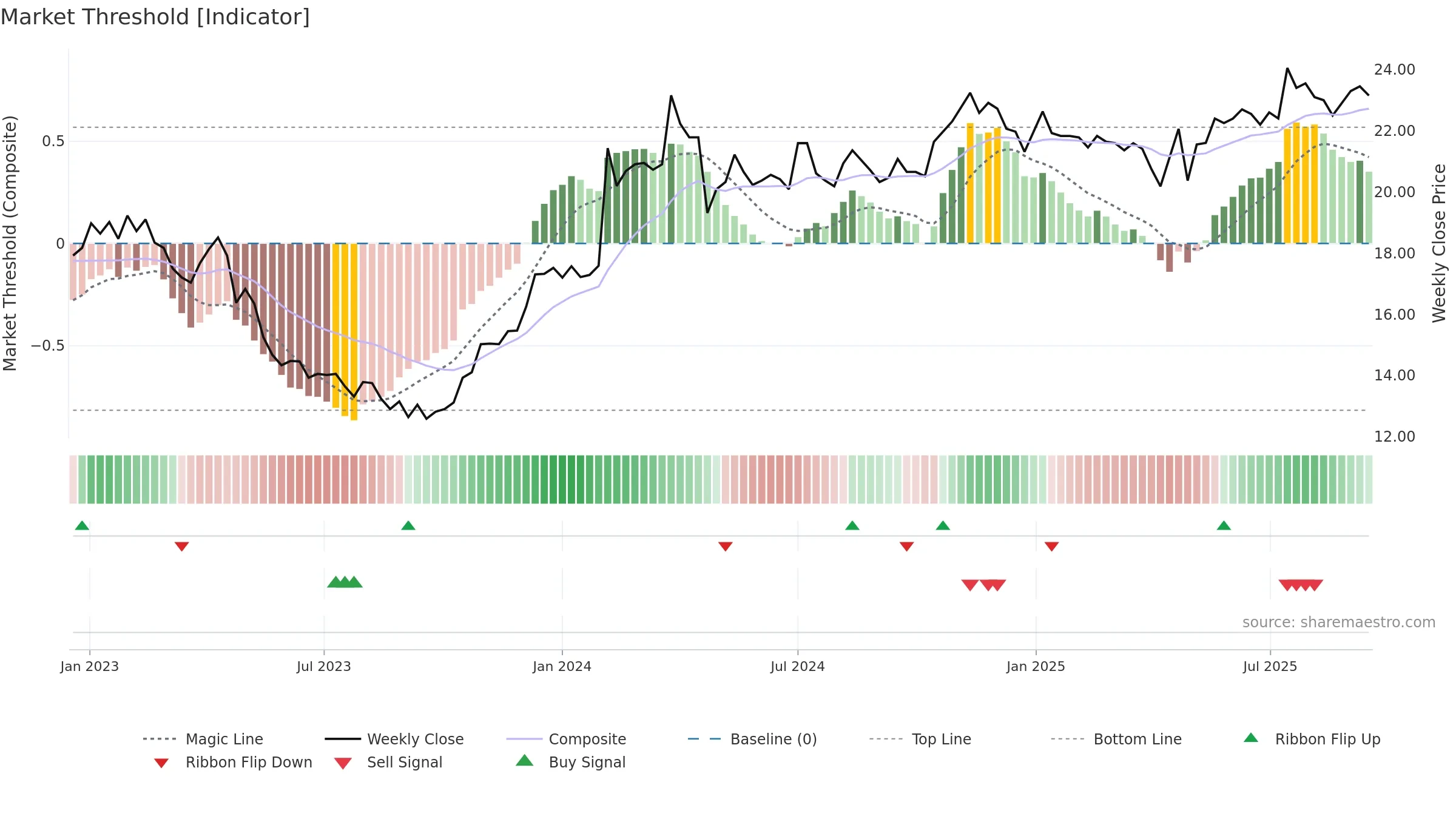Toggle the Buy Signal legend entry
This screenshot has width=1456, height=819.
click(570, 762)
